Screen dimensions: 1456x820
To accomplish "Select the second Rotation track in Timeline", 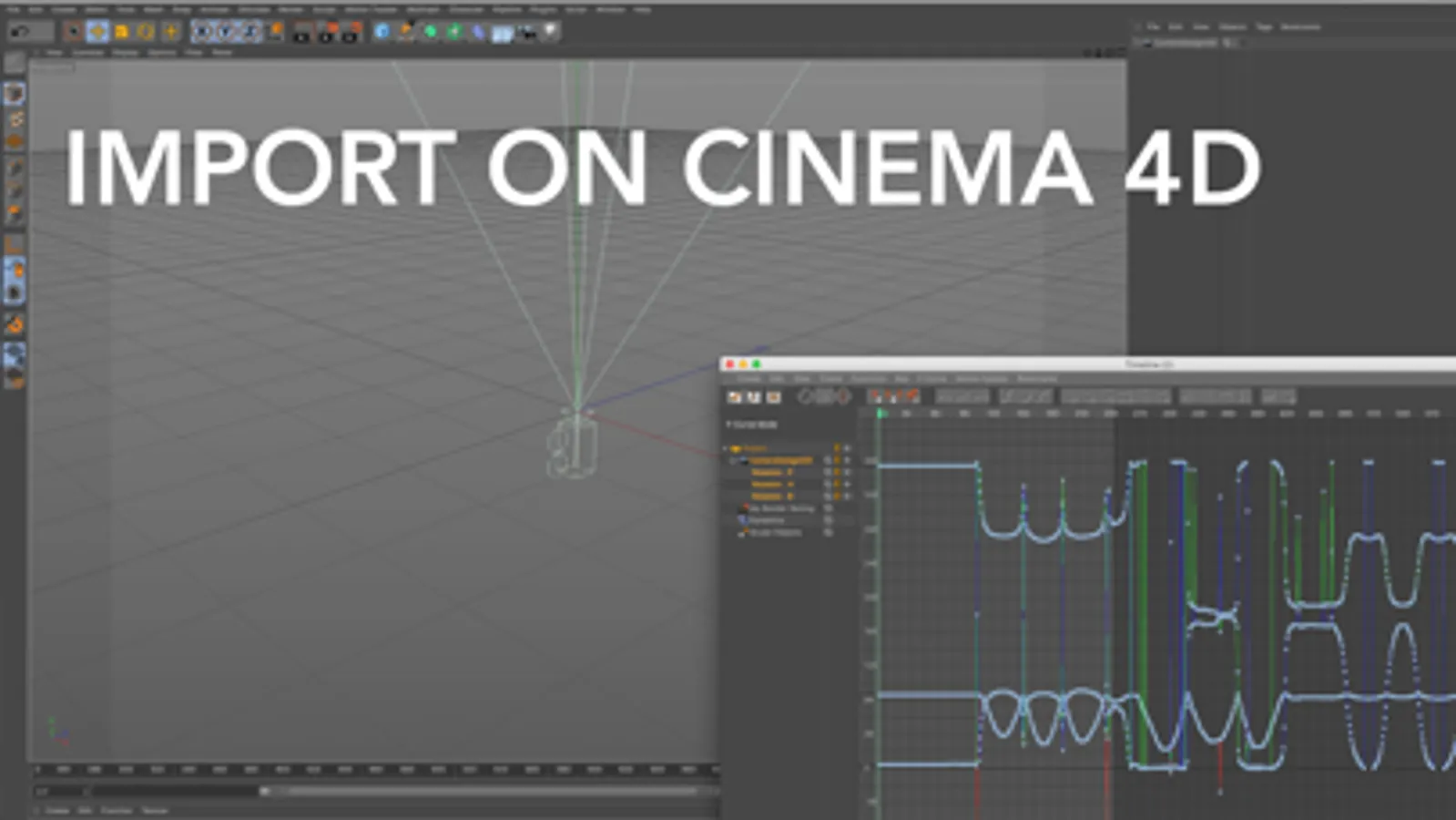I will point(771,484).
